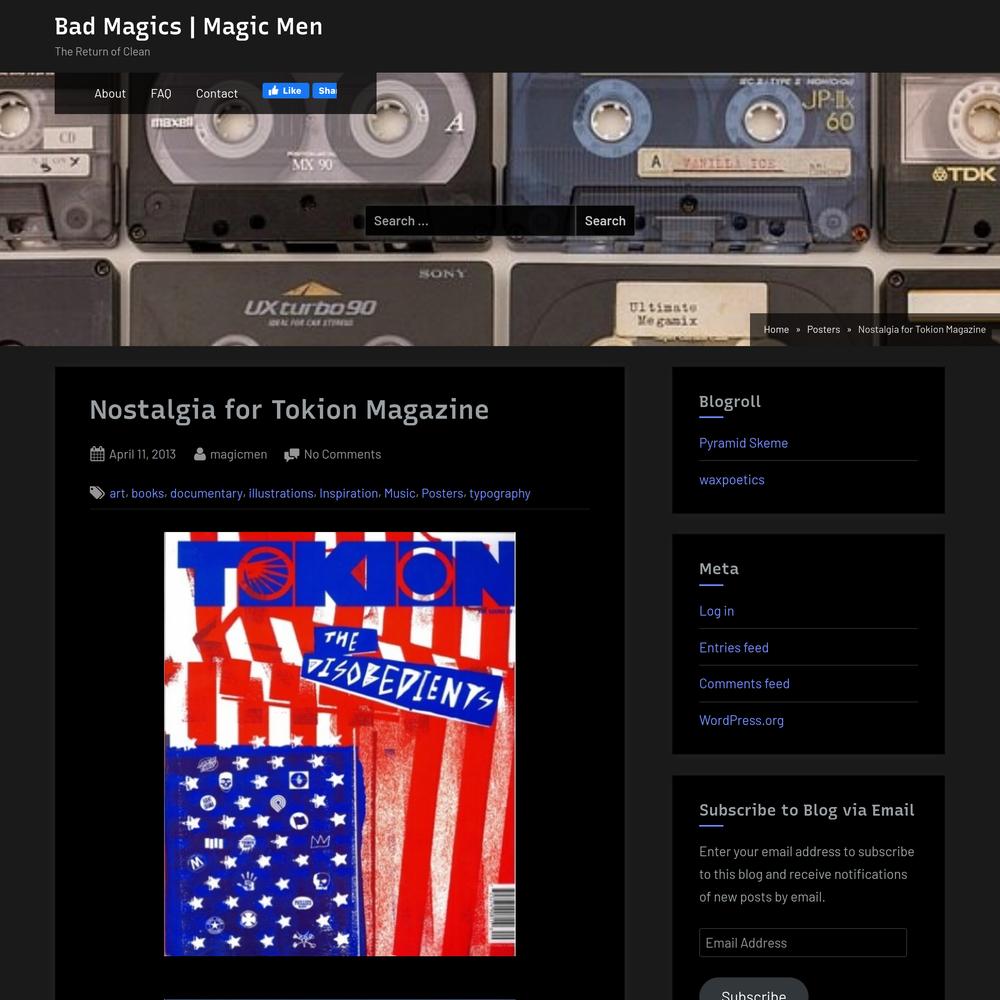
Task: Open the Bad Magics | Magic Men site title
Action: pyautogui.click(x=188, y=27)
